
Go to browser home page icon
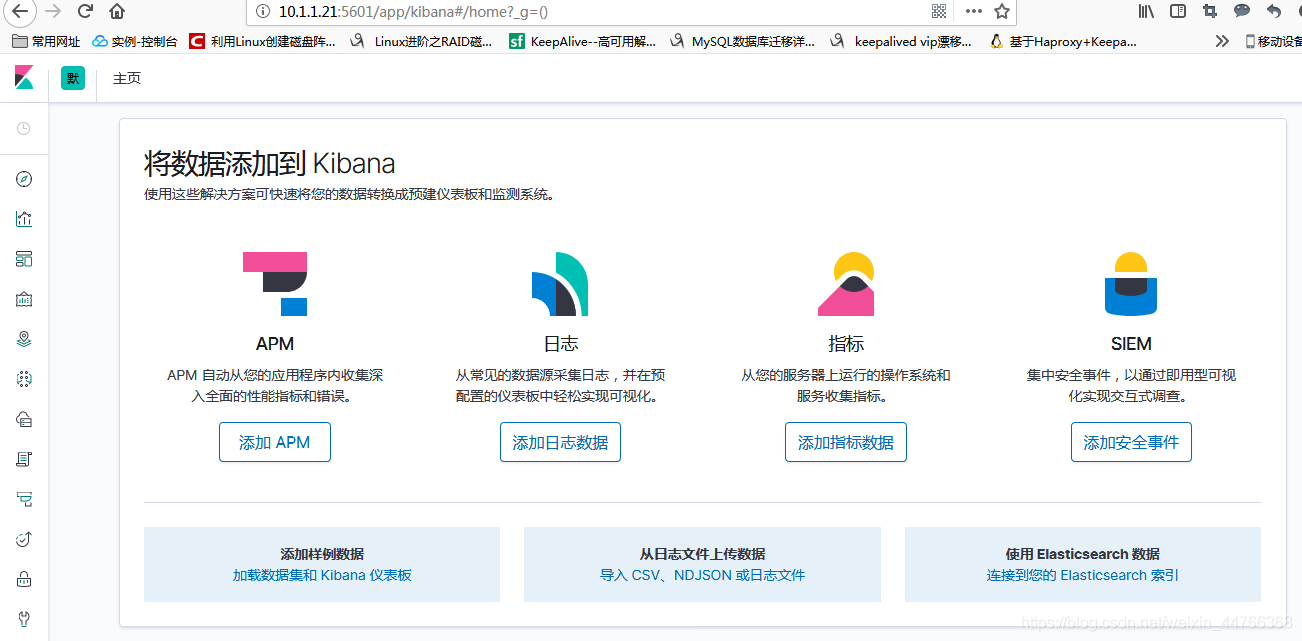click(117, 11)
